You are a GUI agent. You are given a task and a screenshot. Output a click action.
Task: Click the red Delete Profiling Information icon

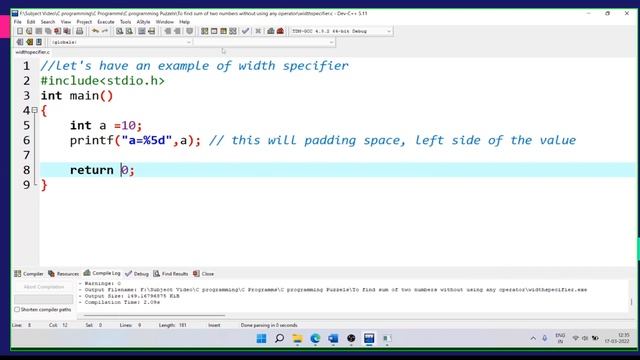(x=280, y=31)
